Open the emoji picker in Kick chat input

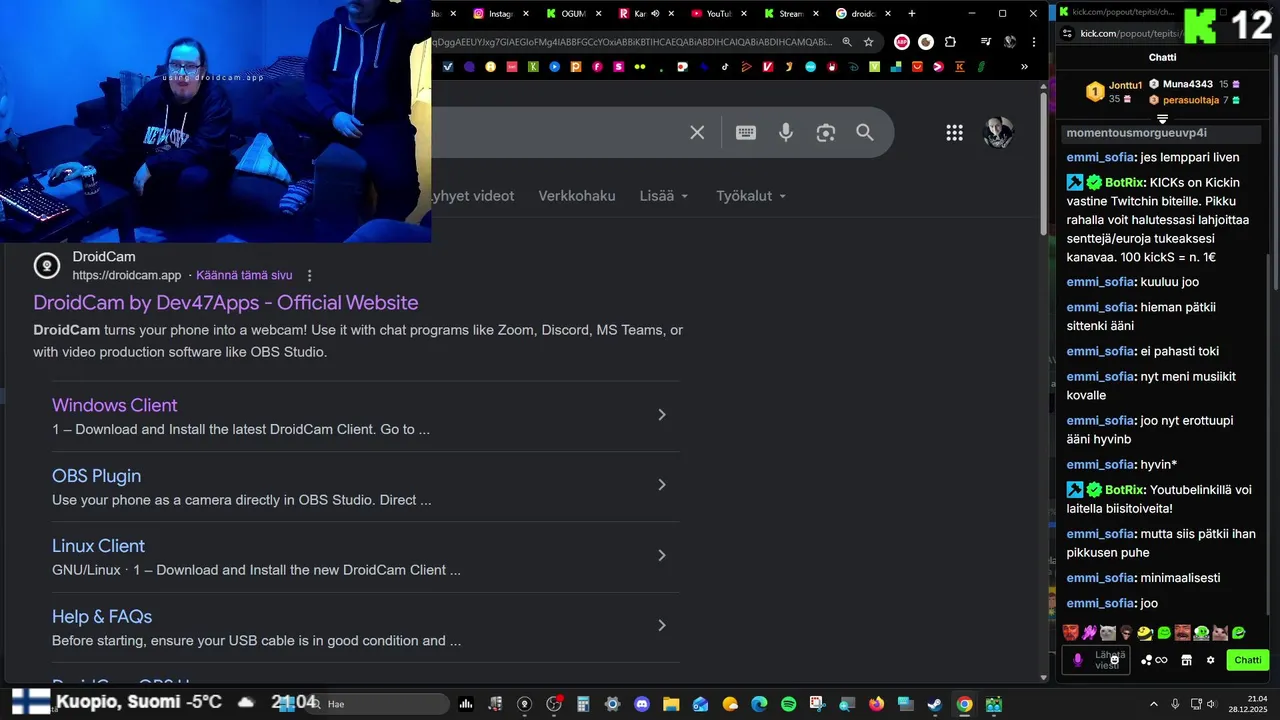tap(1115, 660)
